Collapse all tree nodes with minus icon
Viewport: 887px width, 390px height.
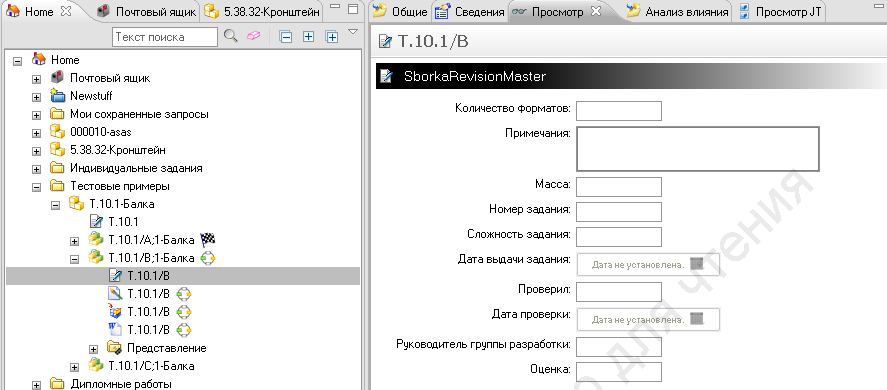pos(286,37)
